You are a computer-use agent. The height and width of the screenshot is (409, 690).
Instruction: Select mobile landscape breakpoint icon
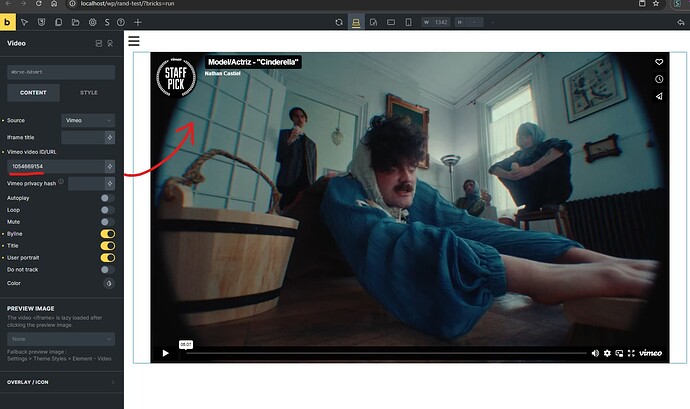391,22
